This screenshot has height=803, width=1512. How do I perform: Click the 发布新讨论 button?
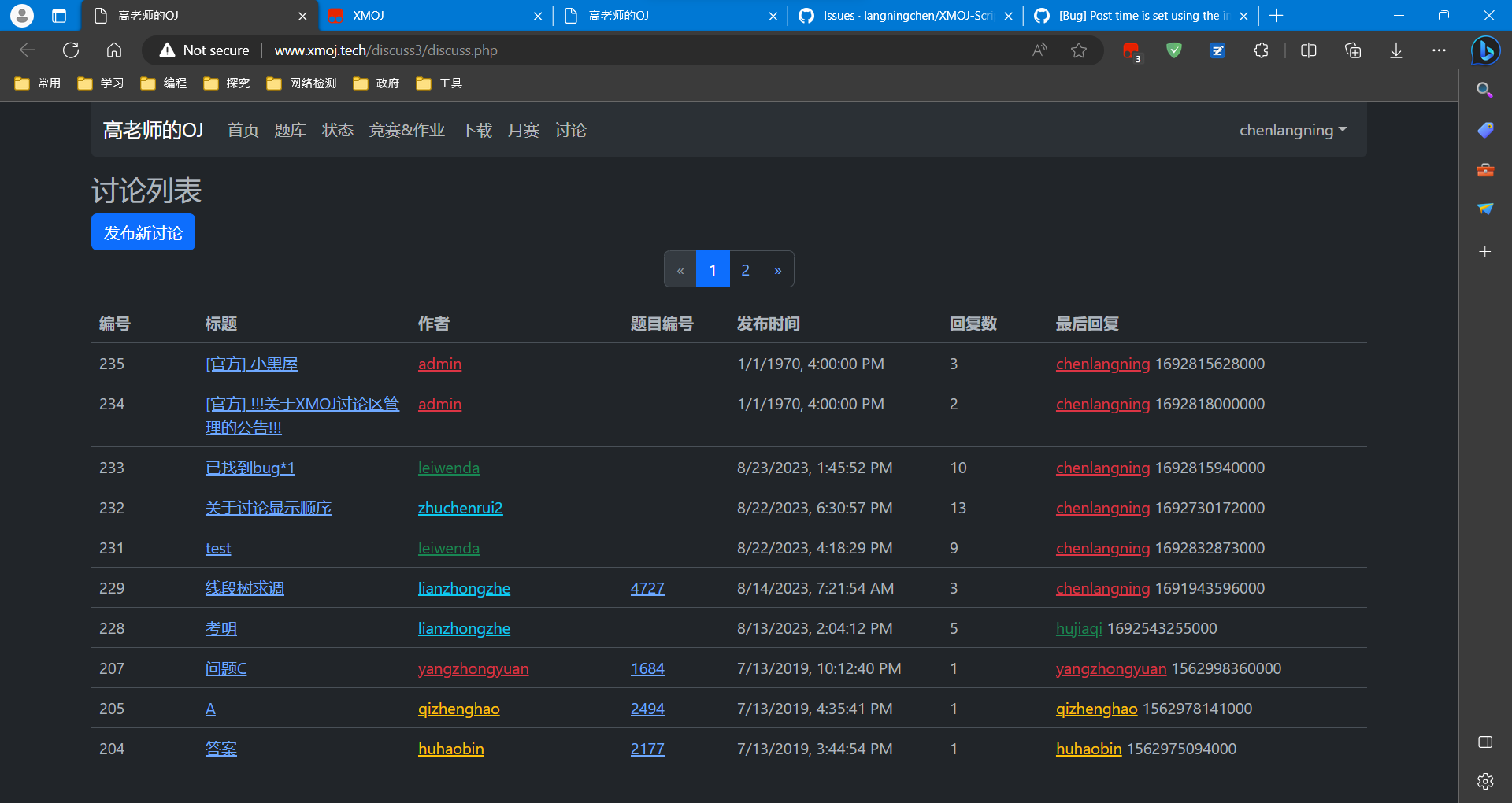point(143,231)
